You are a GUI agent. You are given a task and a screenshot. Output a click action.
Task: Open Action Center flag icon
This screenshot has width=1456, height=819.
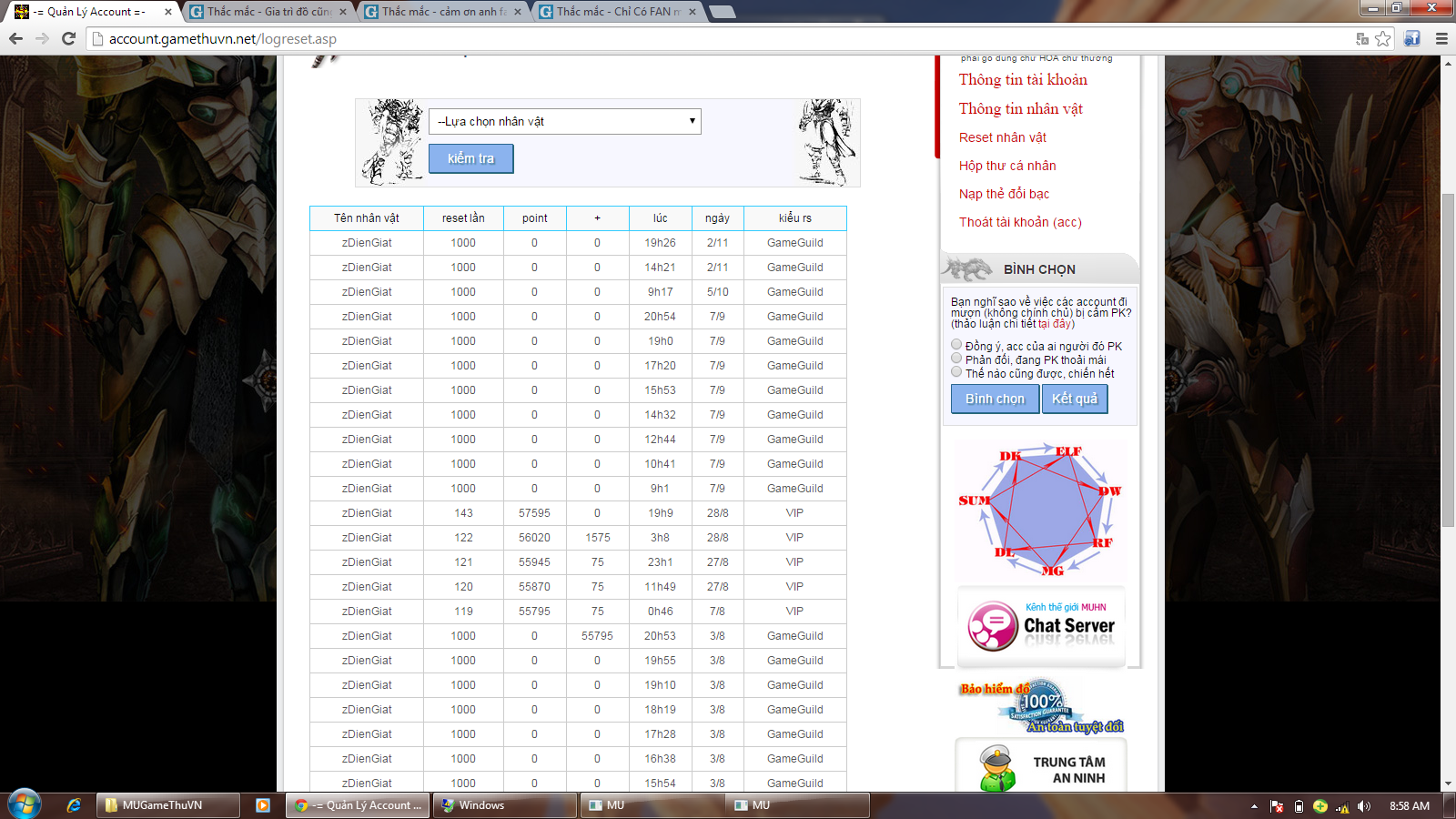tap(1277, 806)
